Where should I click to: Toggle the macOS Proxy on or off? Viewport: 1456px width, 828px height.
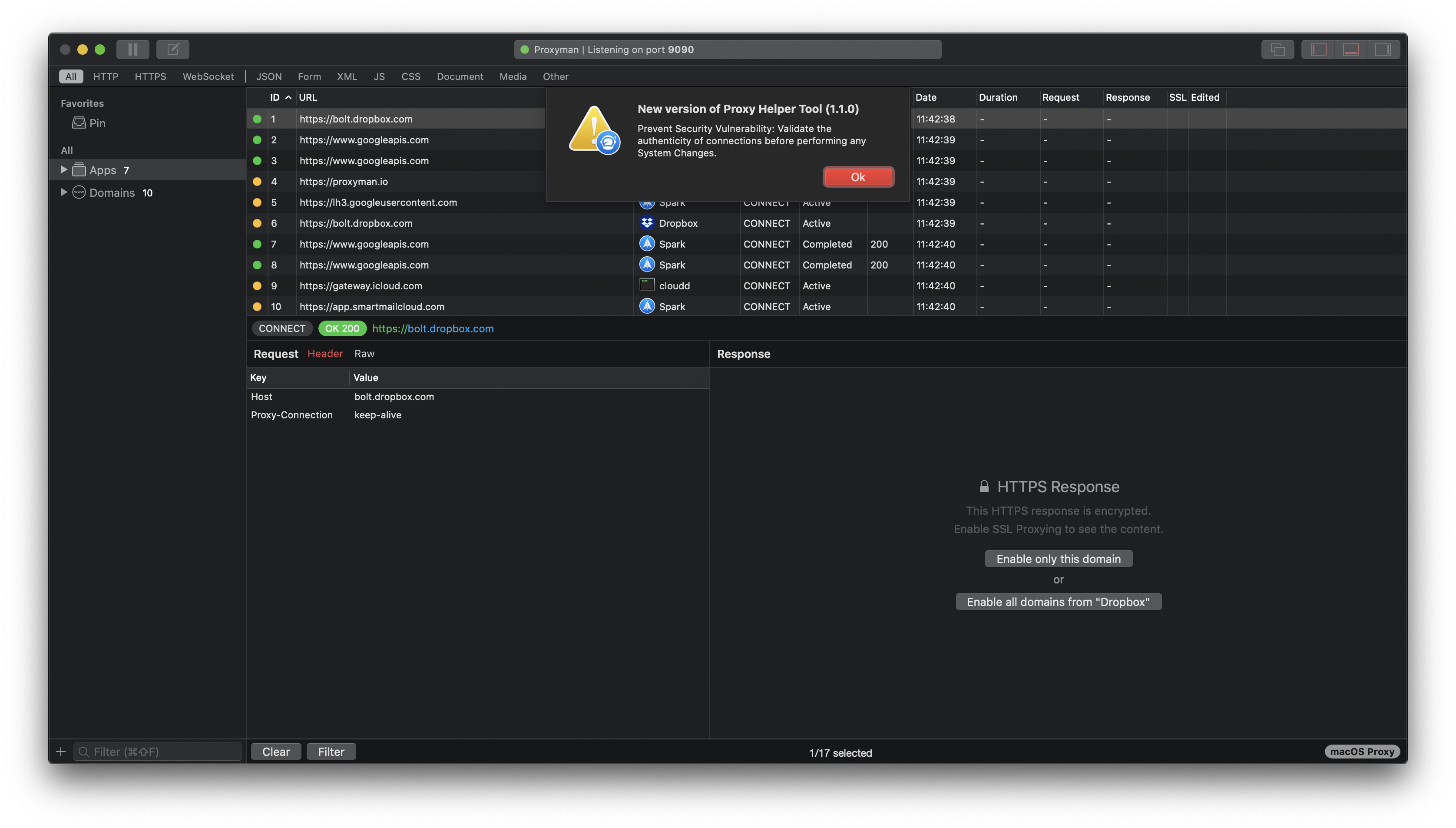point(1362,751)
